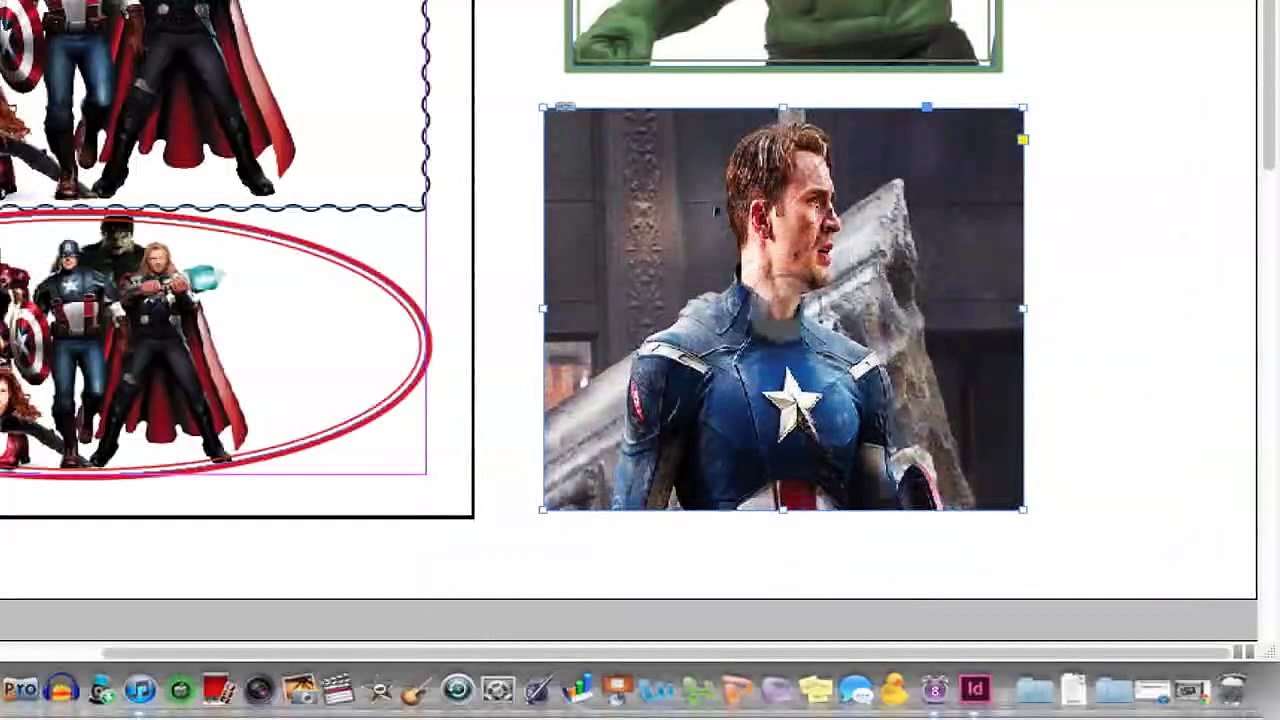
Task: Open the document stack in dock
Action: pyautogui.click(x=1073, y=689)
